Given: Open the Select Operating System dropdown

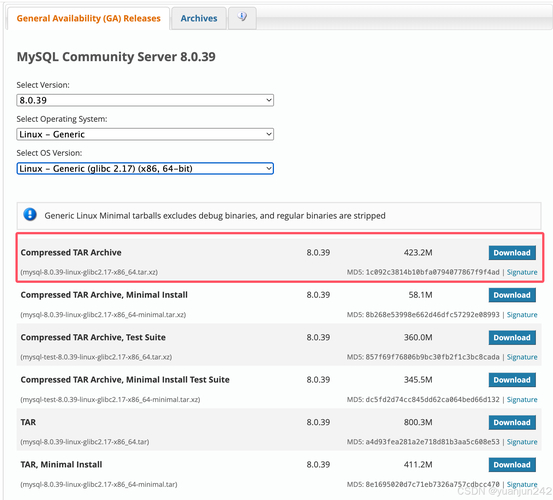Looking at the screenshot, I should click(145, 134).
